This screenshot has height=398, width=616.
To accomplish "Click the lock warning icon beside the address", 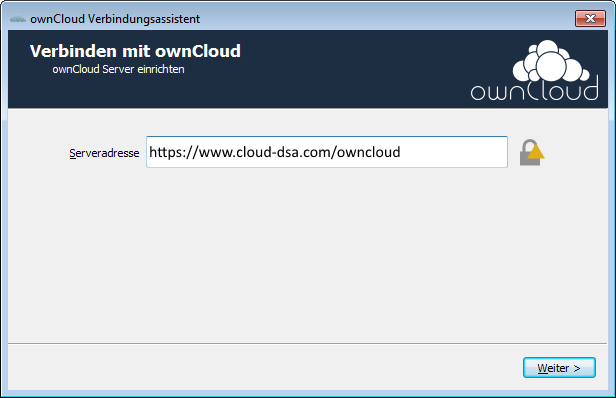I will 532,152.
